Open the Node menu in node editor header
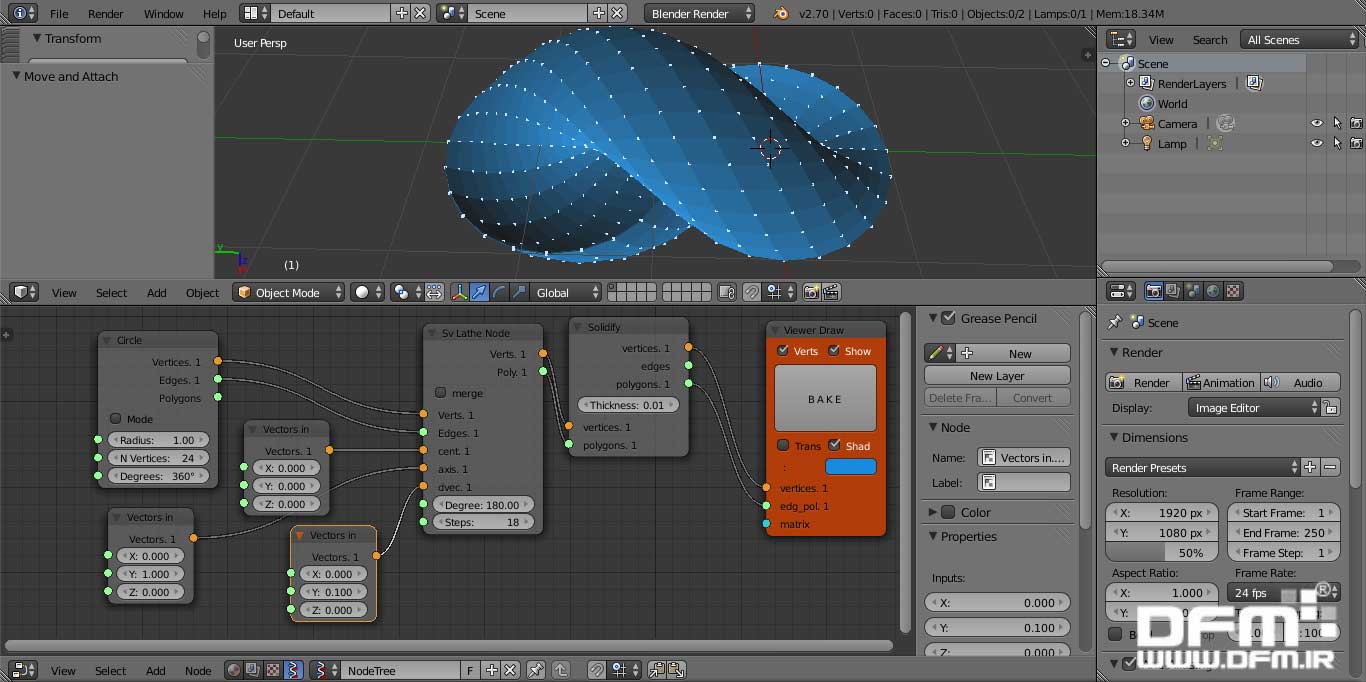Image resolution: width=1366 pixels, height=682 pixels. coord(198,670)
